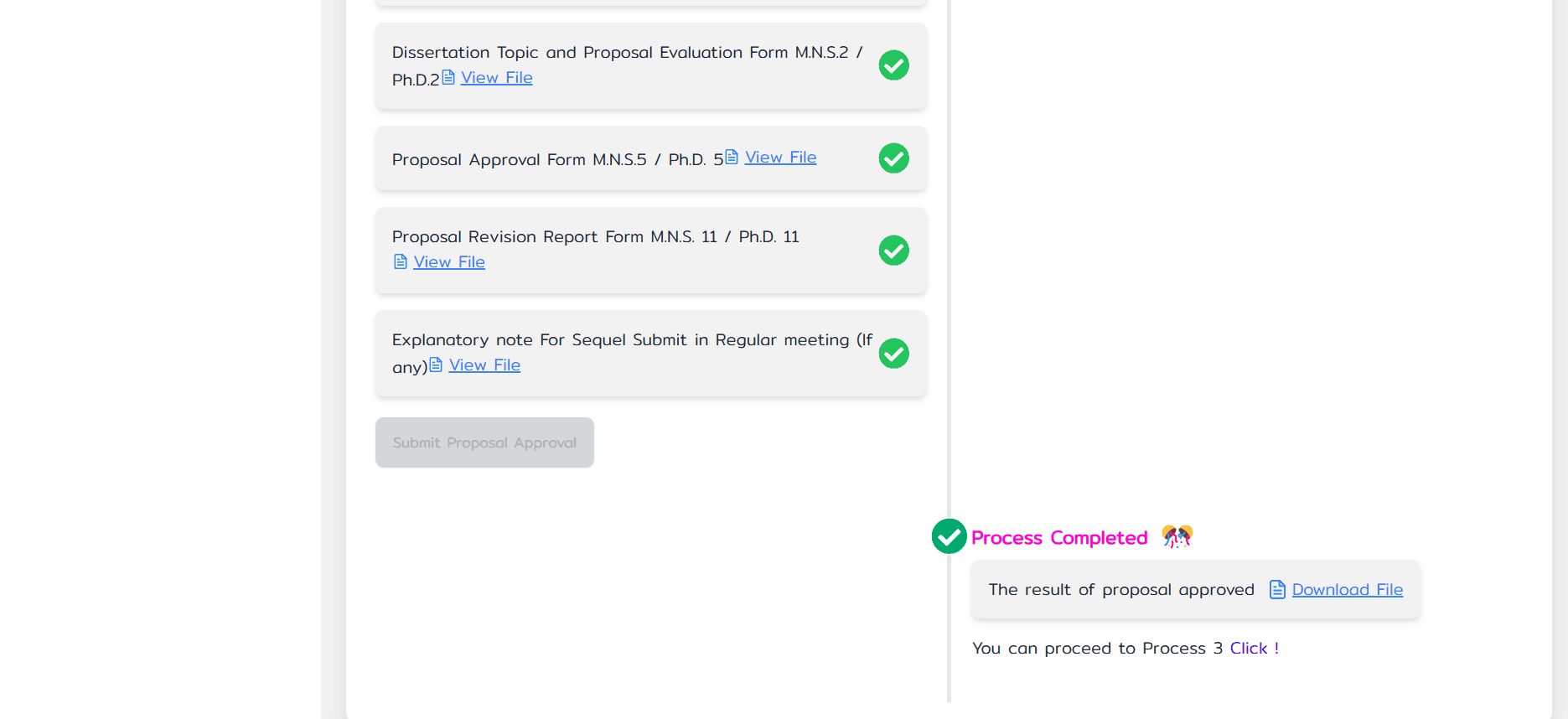Viewport: 1568px width, 719px height.
Task: Click the green Process Completed checkmark icon
Action: 949,536
